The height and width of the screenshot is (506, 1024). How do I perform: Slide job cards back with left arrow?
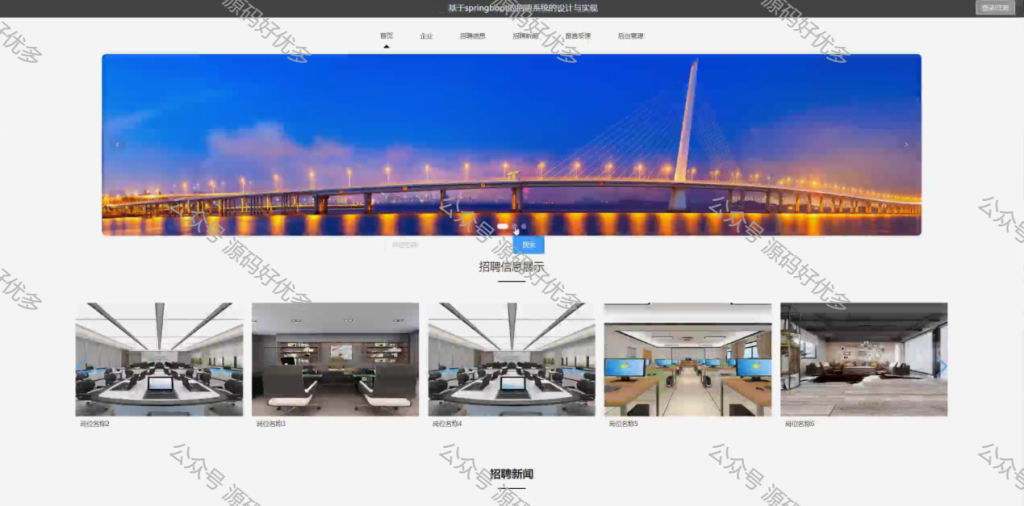81,366
